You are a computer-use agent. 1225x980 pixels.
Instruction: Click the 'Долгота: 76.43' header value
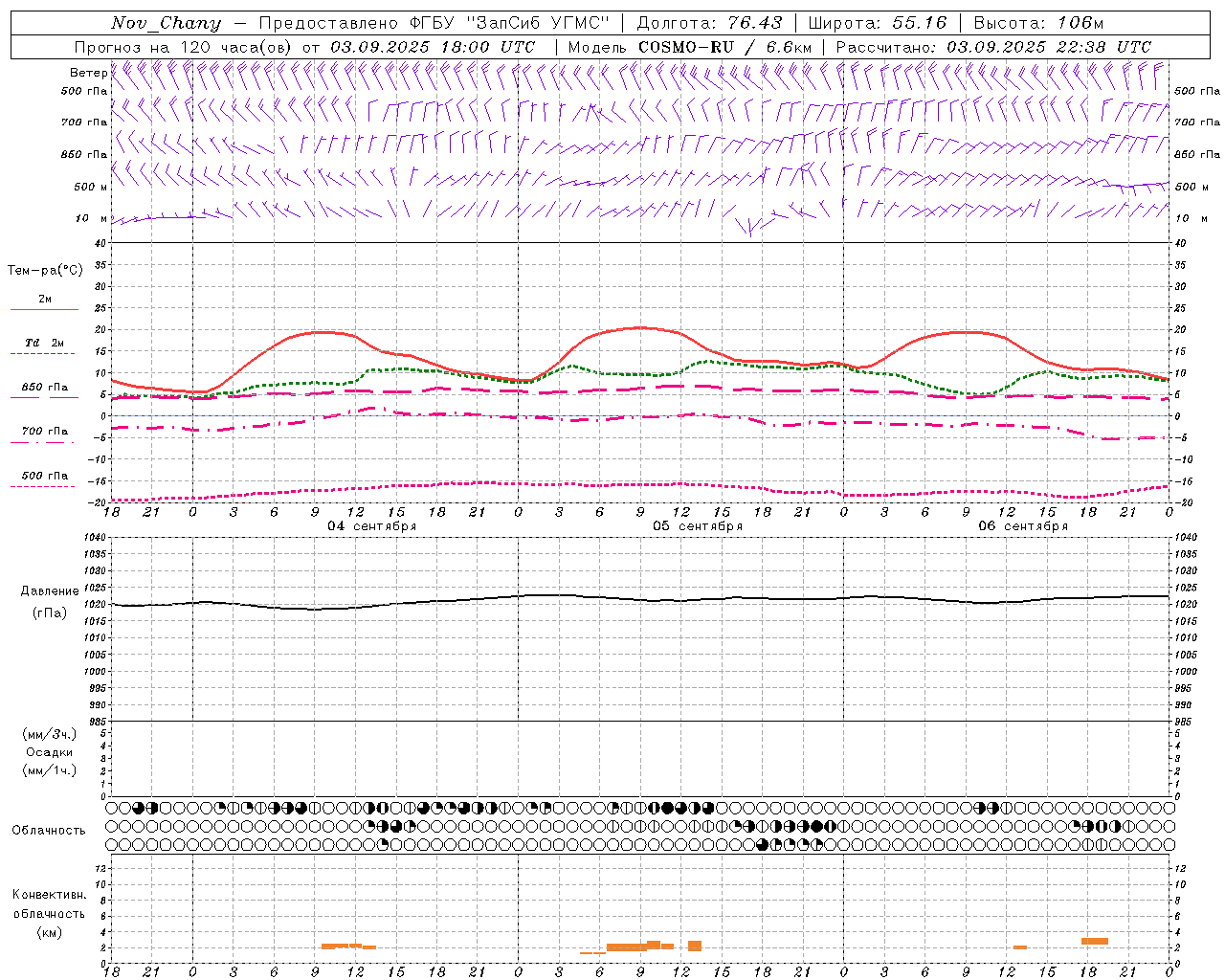[x=709, y=23]
